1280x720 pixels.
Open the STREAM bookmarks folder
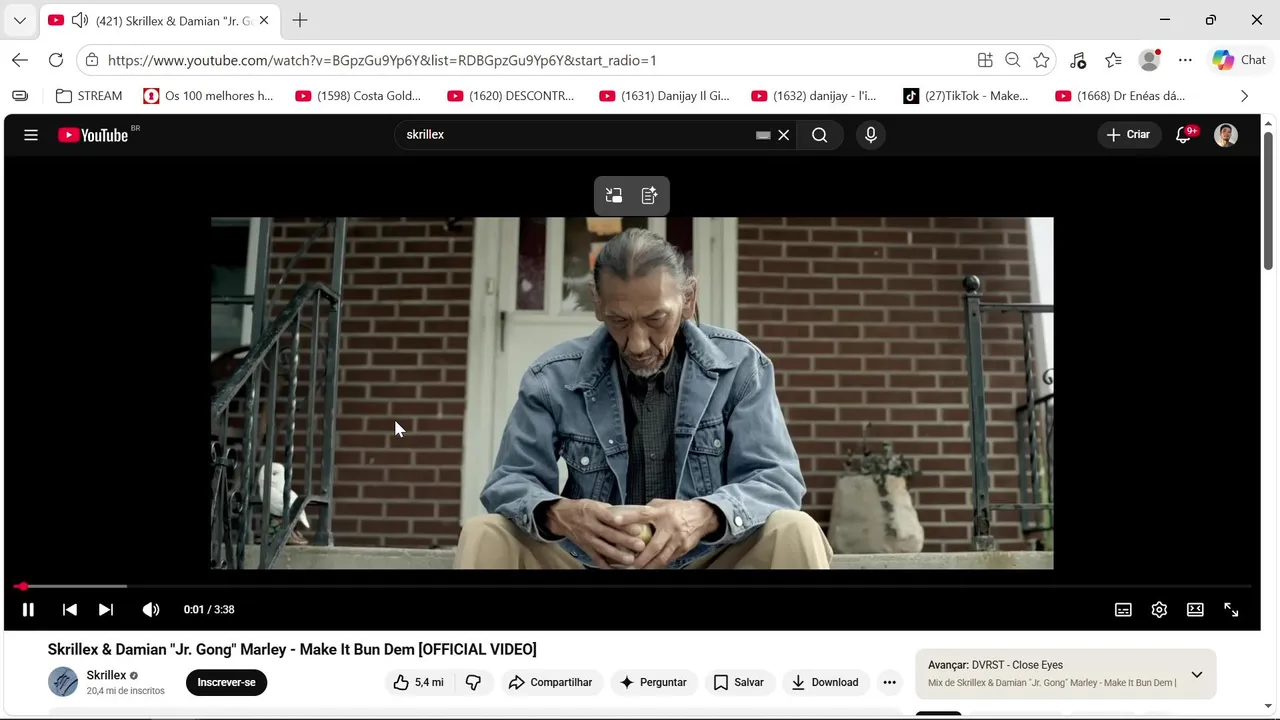coord(89,96)
